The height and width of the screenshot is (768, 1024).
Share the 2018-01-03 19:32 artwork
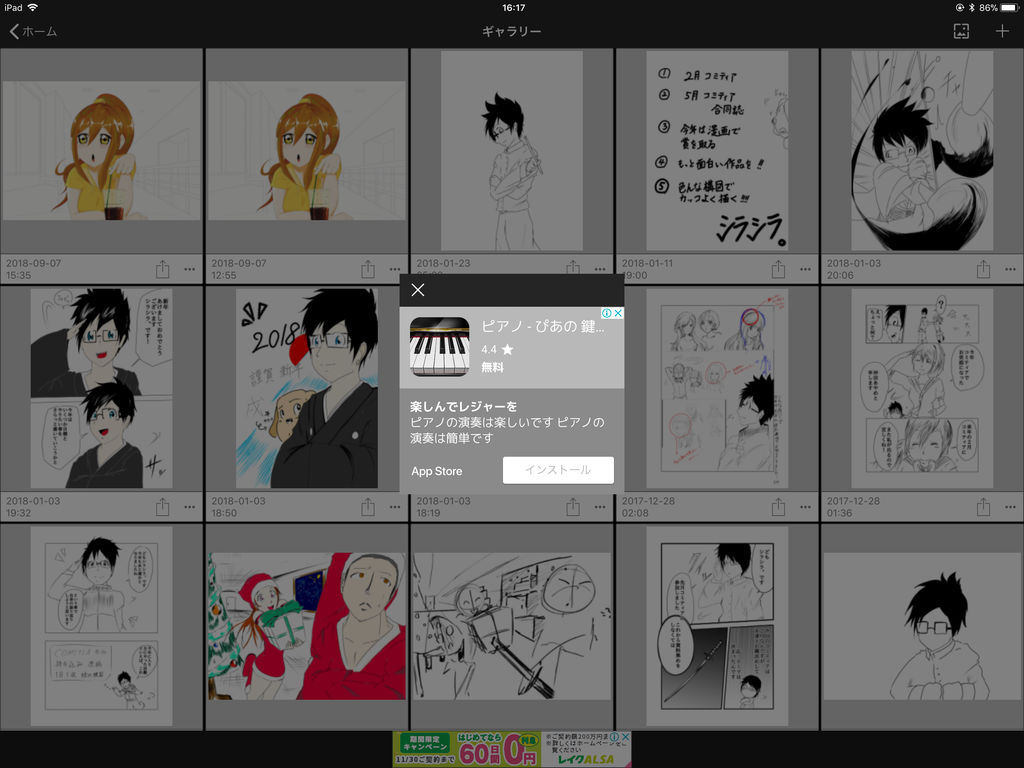[x=163, y=506]
